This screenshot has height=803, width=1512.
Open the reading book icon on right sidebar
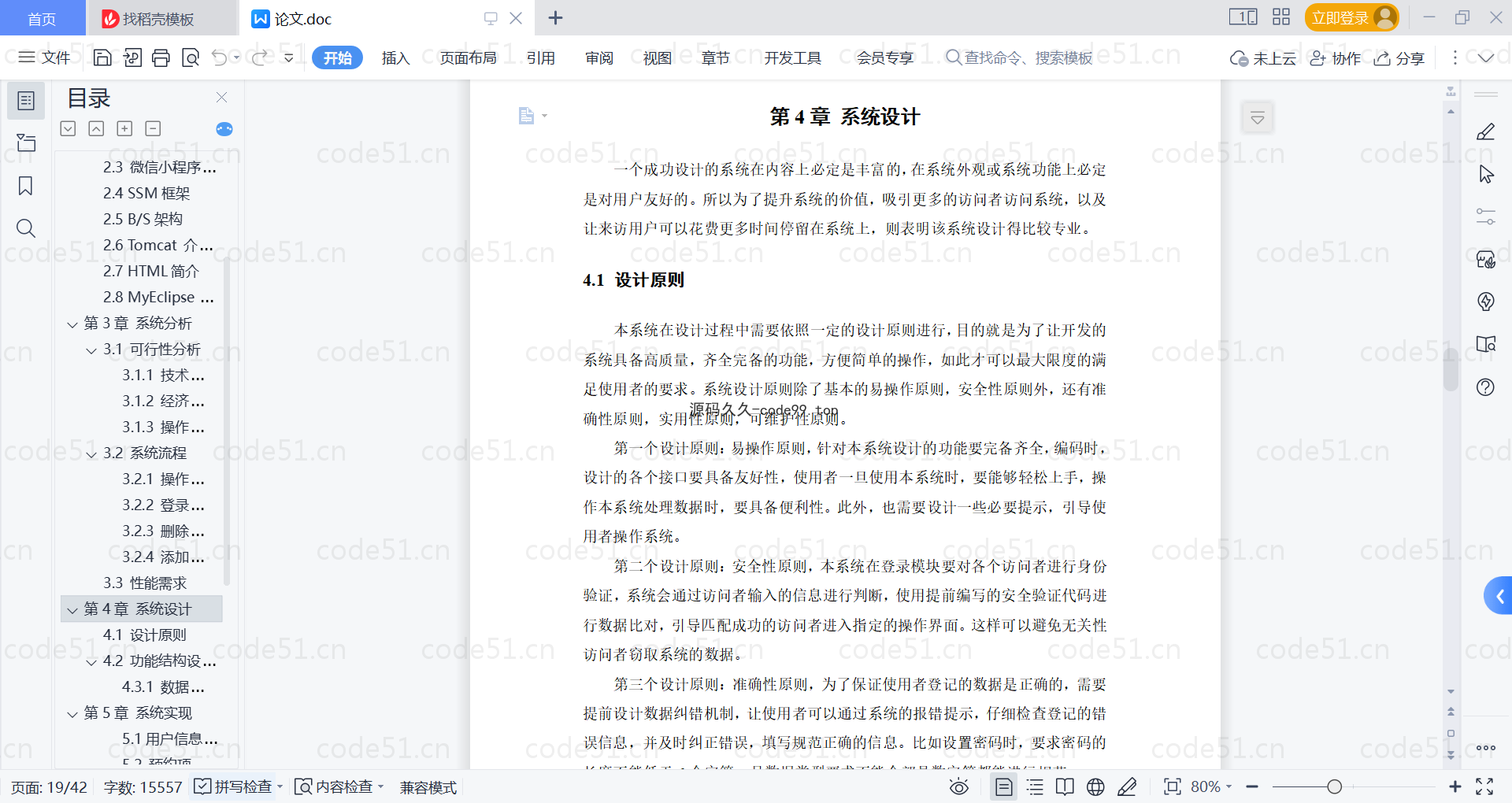click(x=1486, y=344)
